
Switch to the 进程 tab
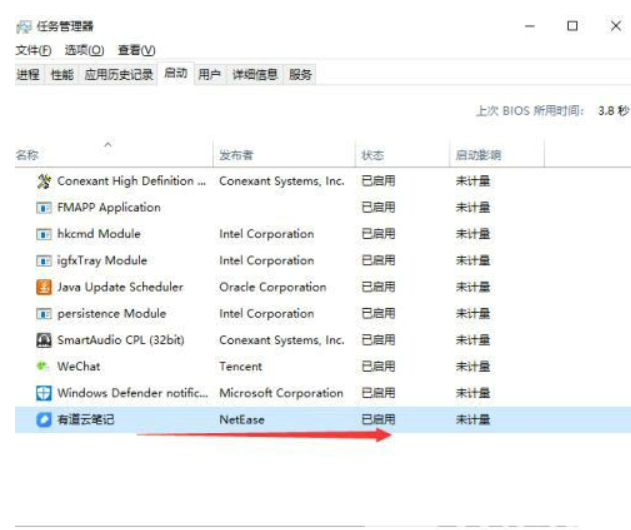coord(28,74)
